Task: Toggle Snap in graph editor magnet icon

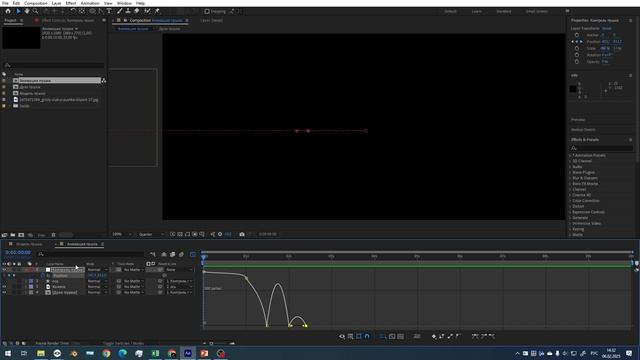Action: click(x=367, y=336)
